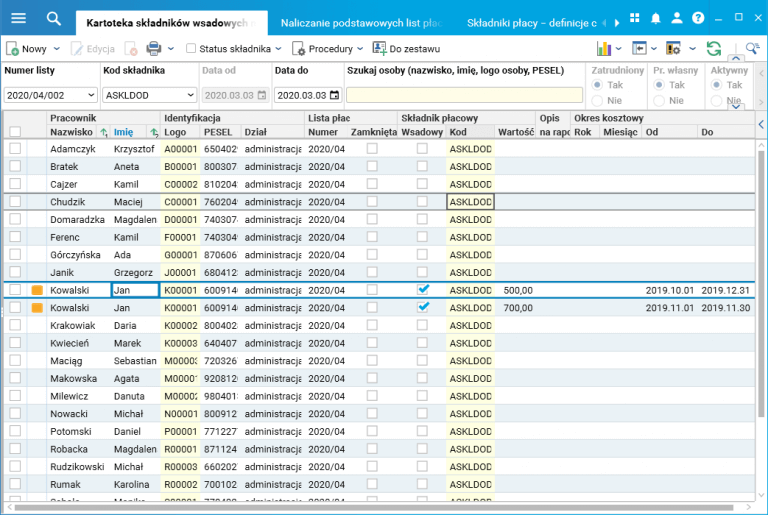
Task: Click the magnifier search icon in title bar
Action: click(54, 18)
